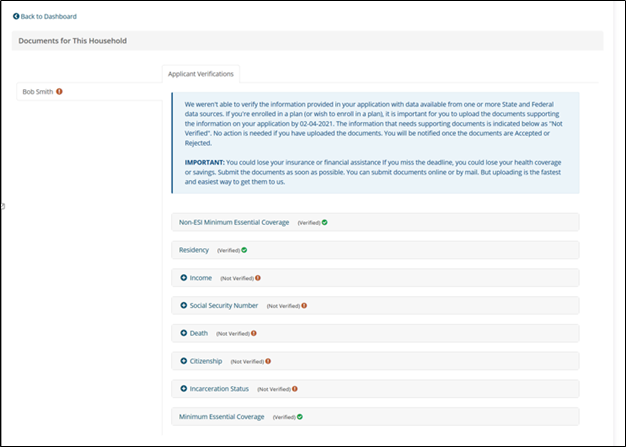Click green verified checkmark for Non-ESI coverage
Screen dimensions: 626x447
tap(324, 222)
